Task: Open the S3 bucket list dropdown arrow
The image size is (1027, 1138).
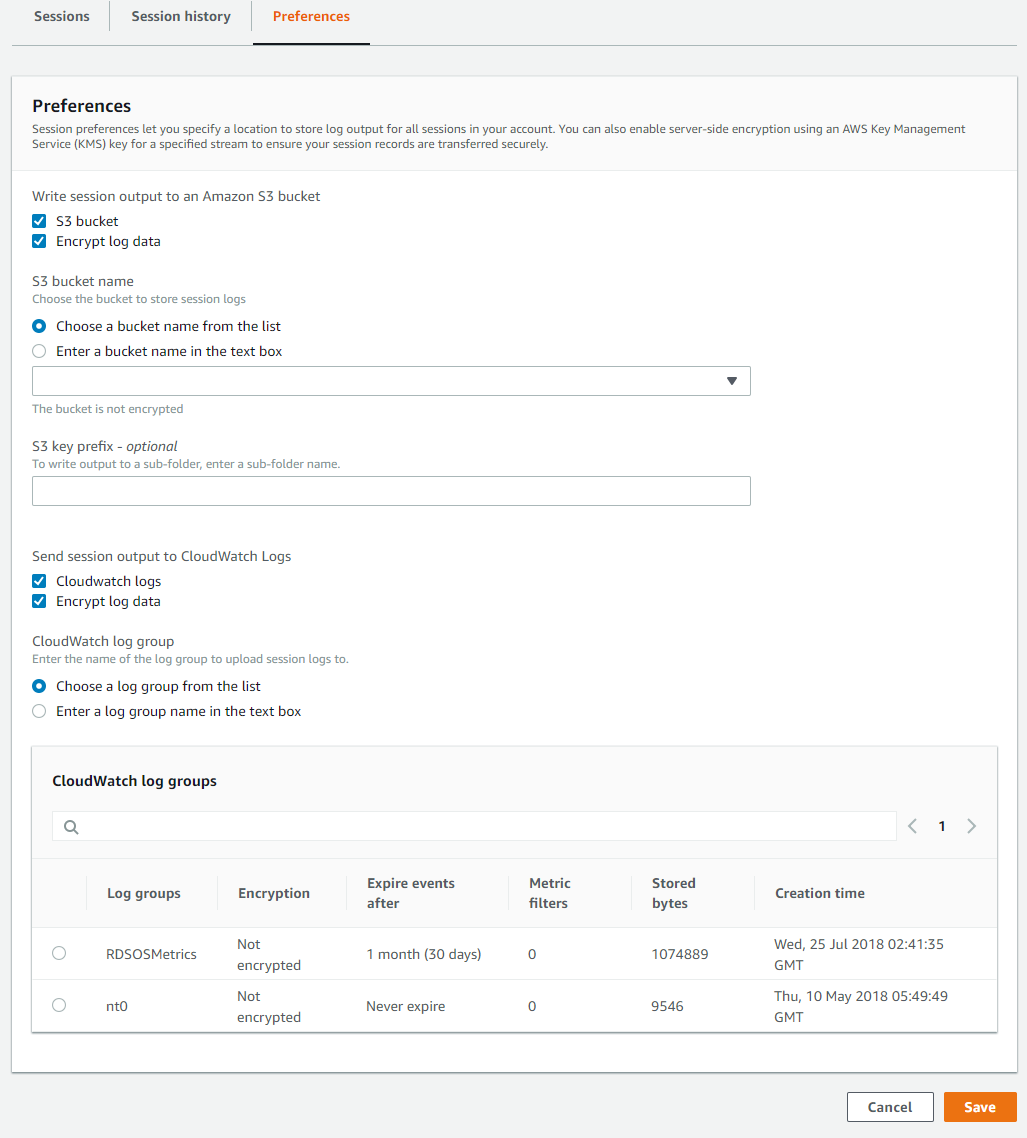Action: click(732, 381)
